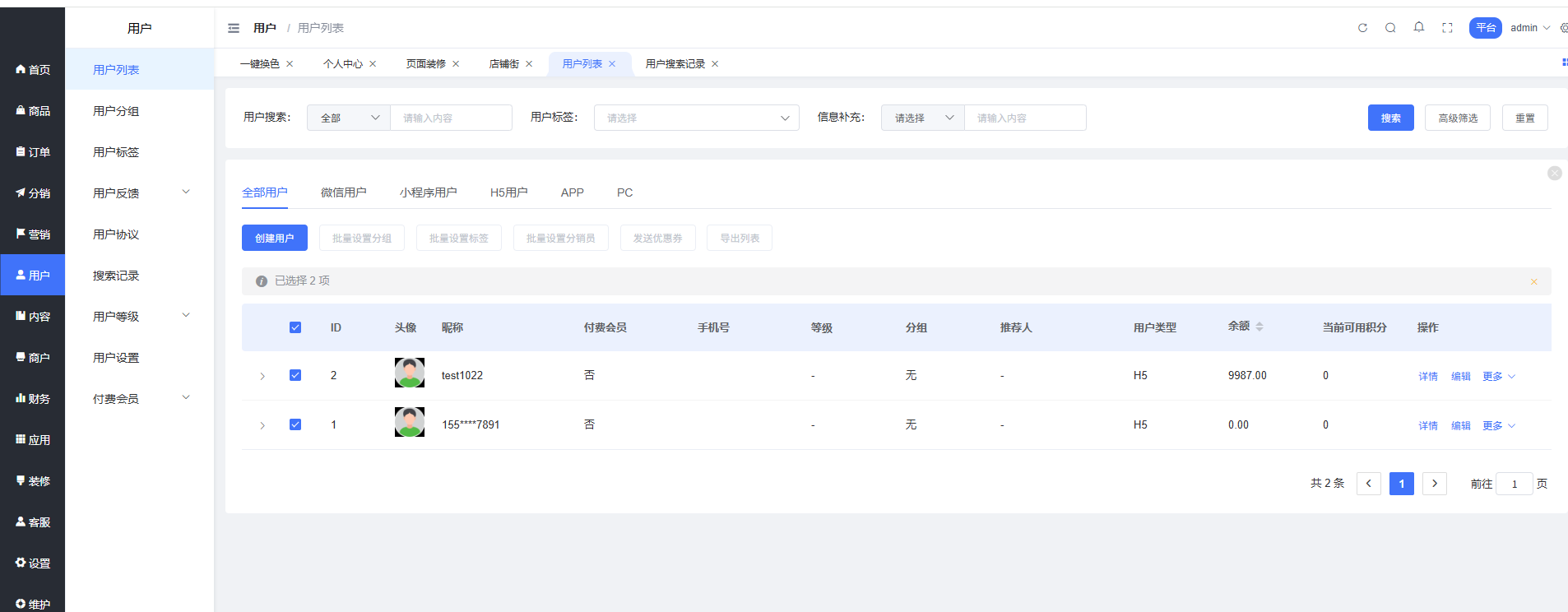1568x612 pixels.
Task: Open the 店铺街 page tab
Action: click(x=503, y=64)
